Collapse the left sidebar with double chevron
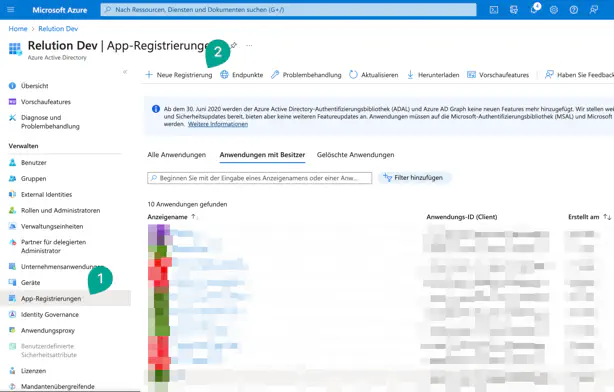 point(125,72)
